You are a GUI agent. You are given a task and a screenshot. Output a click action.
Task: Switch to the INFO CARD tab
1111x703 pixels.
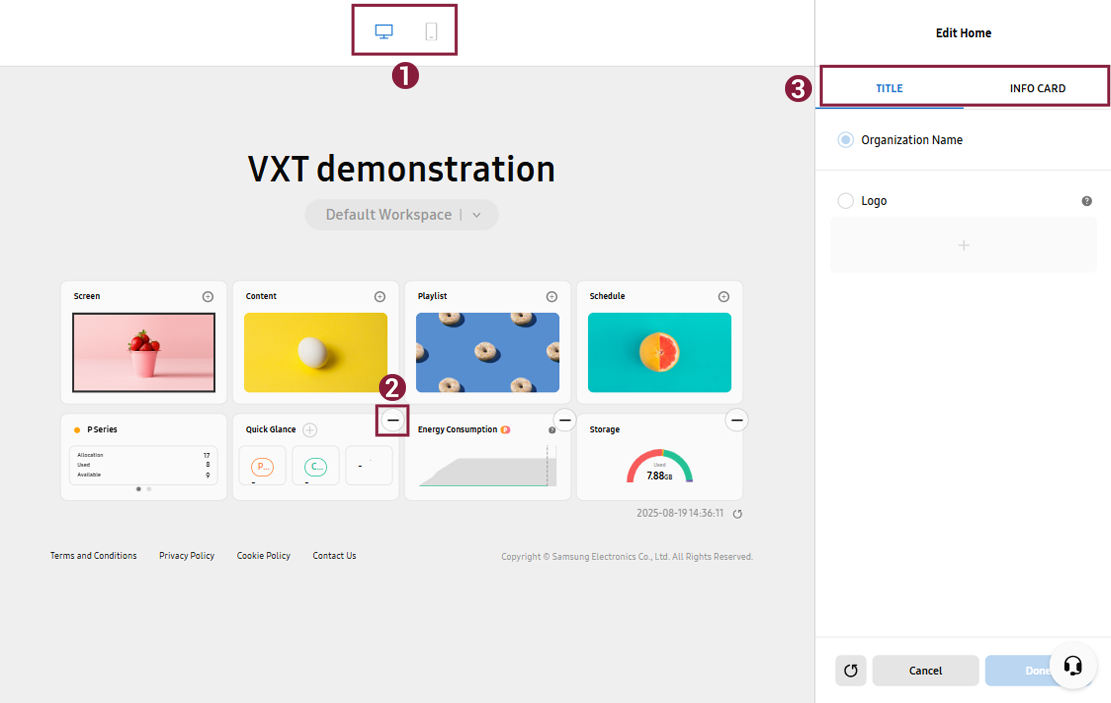tap(1037, 88)
